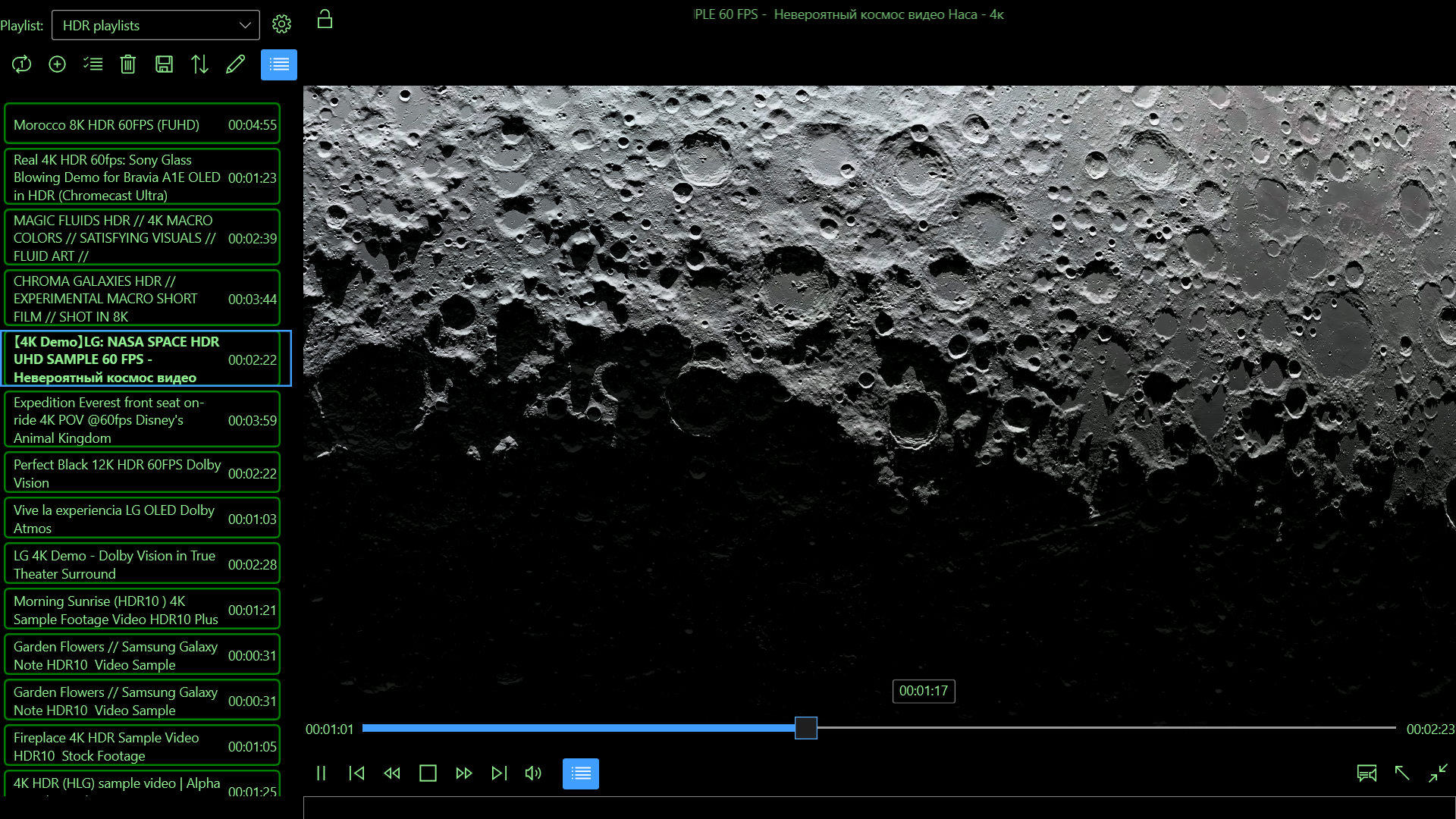
Task: Click the select-all checklist icon
Action: click(x=93, y=64)
